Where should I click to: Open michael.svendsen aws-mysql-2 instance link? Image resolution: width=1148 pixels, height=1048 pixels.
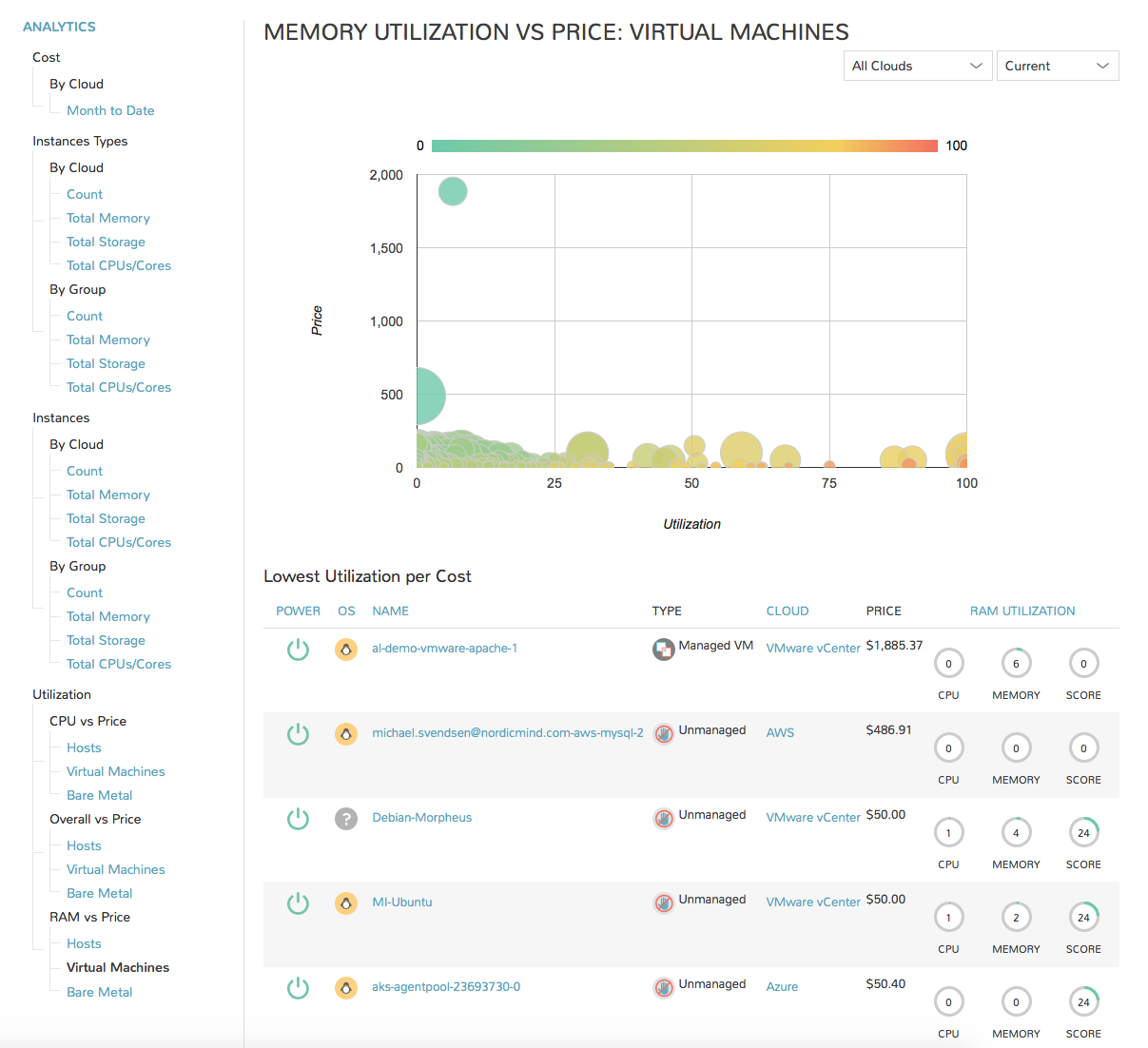coord(508,733)
